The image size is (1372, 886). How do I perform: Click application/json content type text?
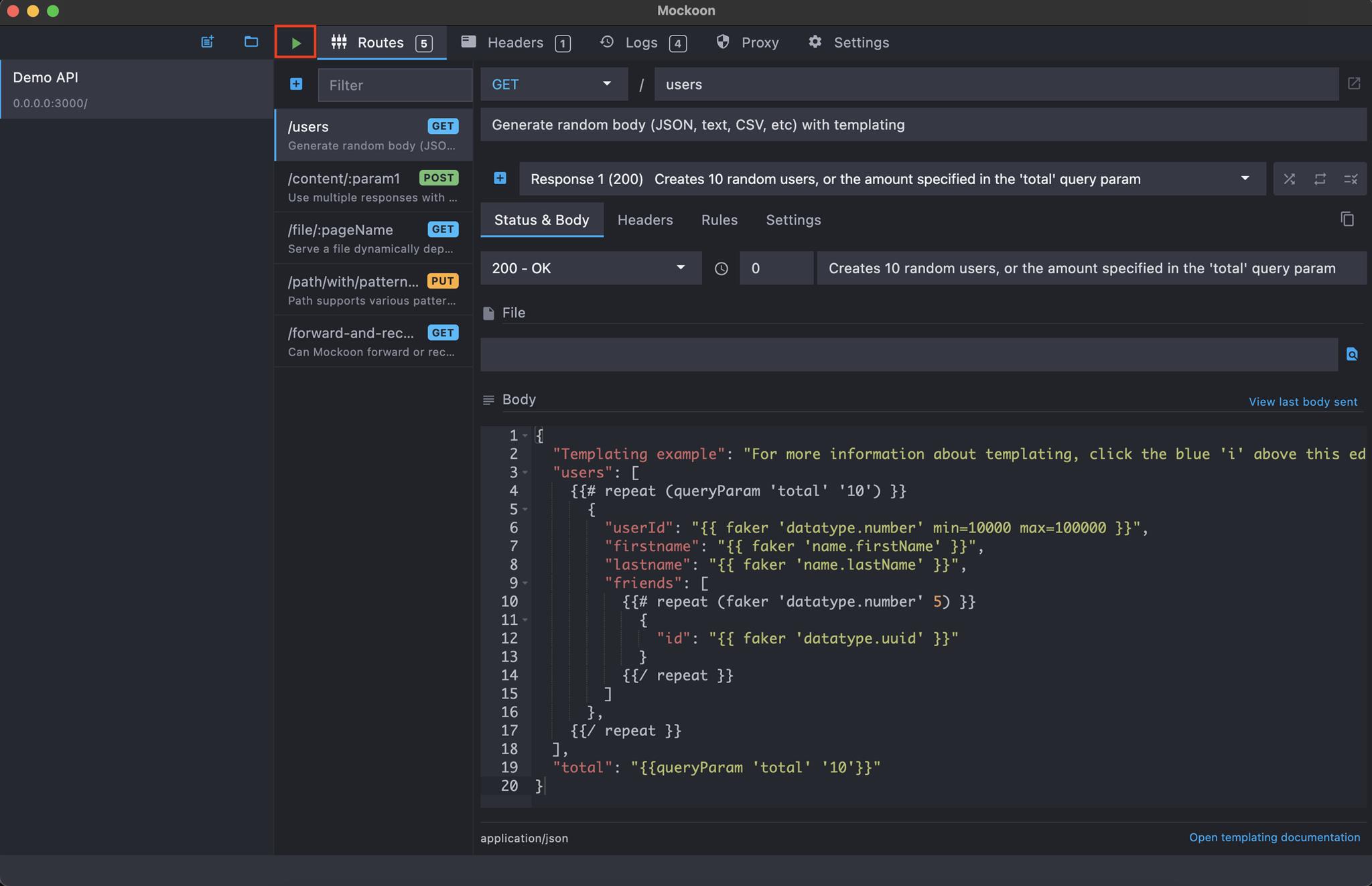524,838
